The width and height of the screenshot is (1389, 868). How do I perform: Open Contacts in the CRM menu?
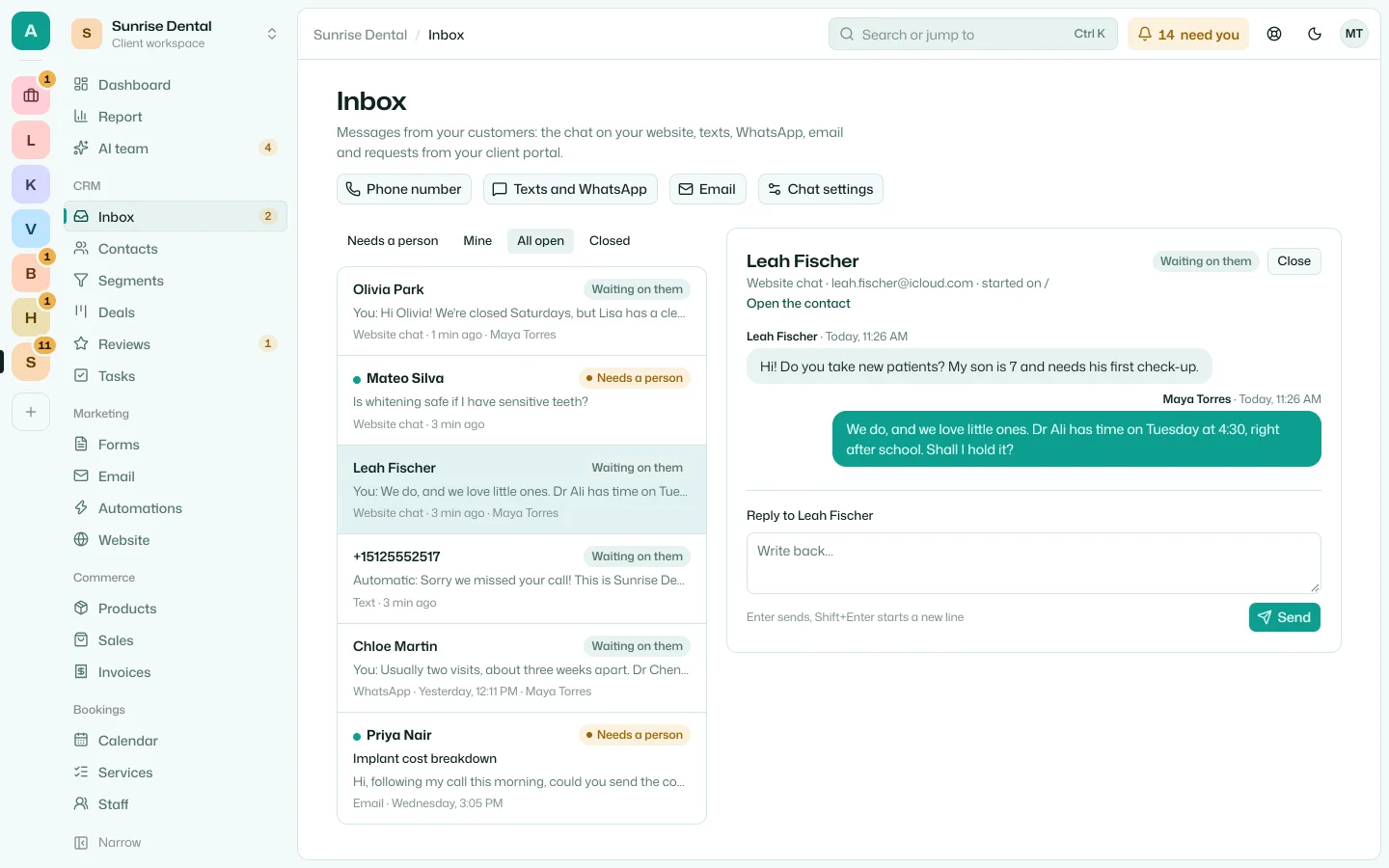click(x=176, y=249)
